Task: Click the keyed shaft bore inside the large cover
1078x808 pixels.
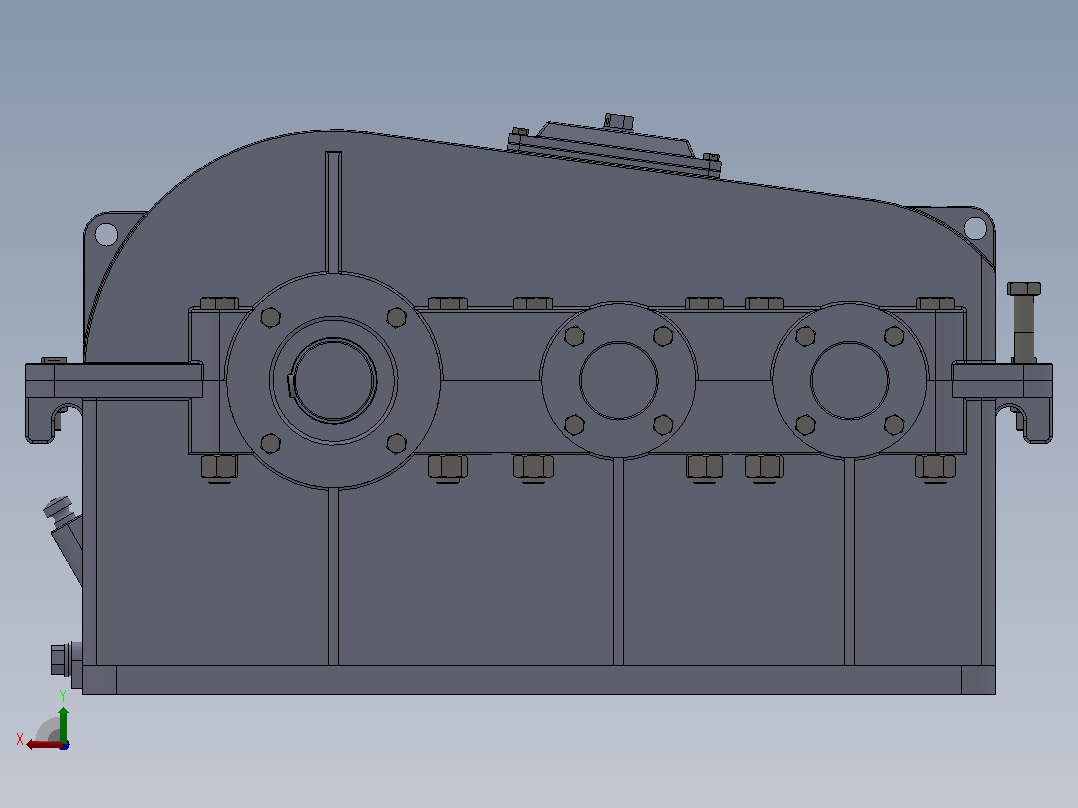Action: pyautogui.click(x=333, y=380)
